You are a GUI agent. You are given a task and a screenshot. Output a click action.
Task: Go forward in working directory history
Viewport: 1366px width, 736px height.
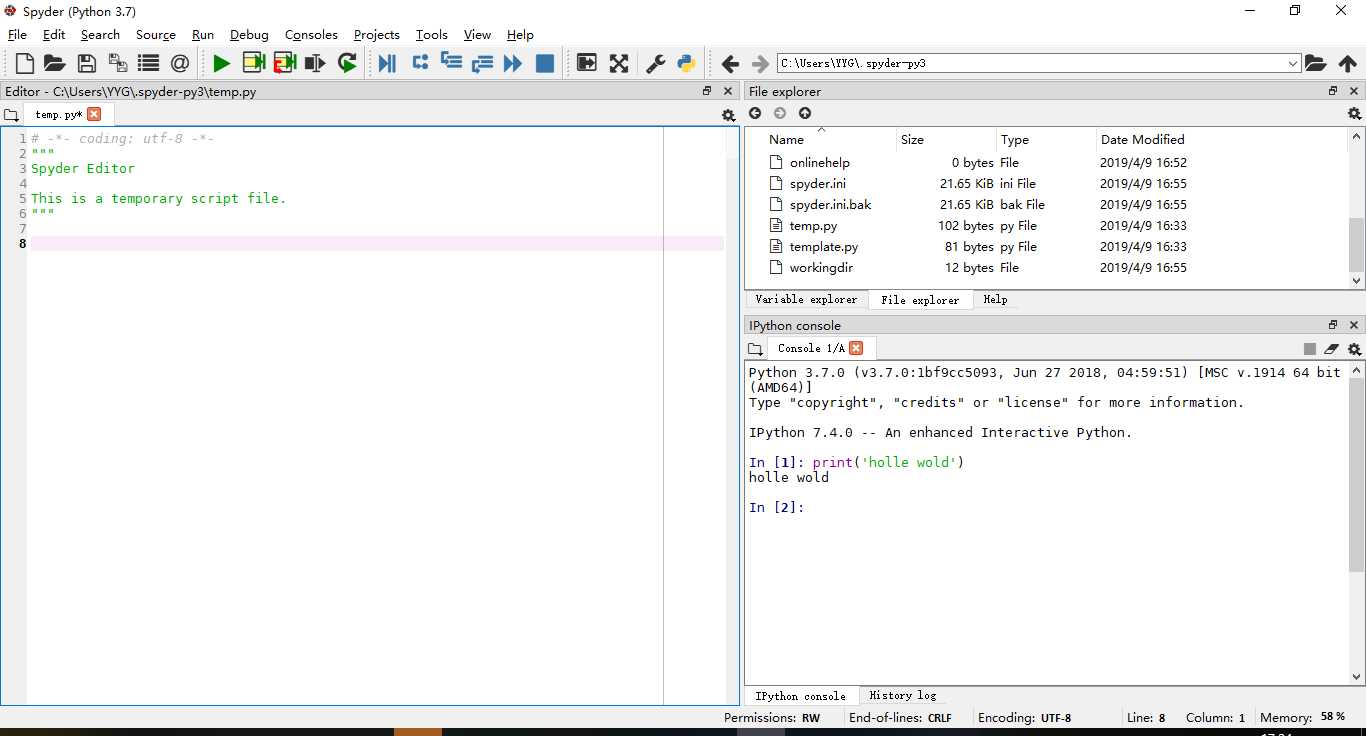(x=760, y=63)
